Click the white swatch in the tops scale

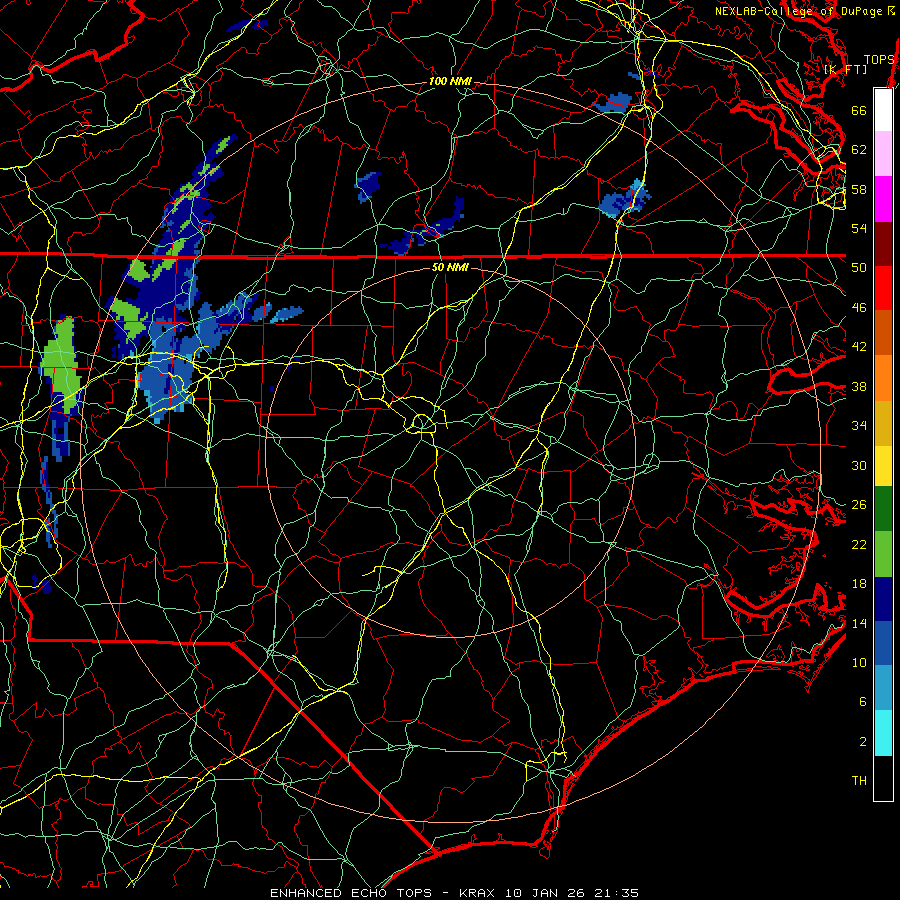[883, 110]
